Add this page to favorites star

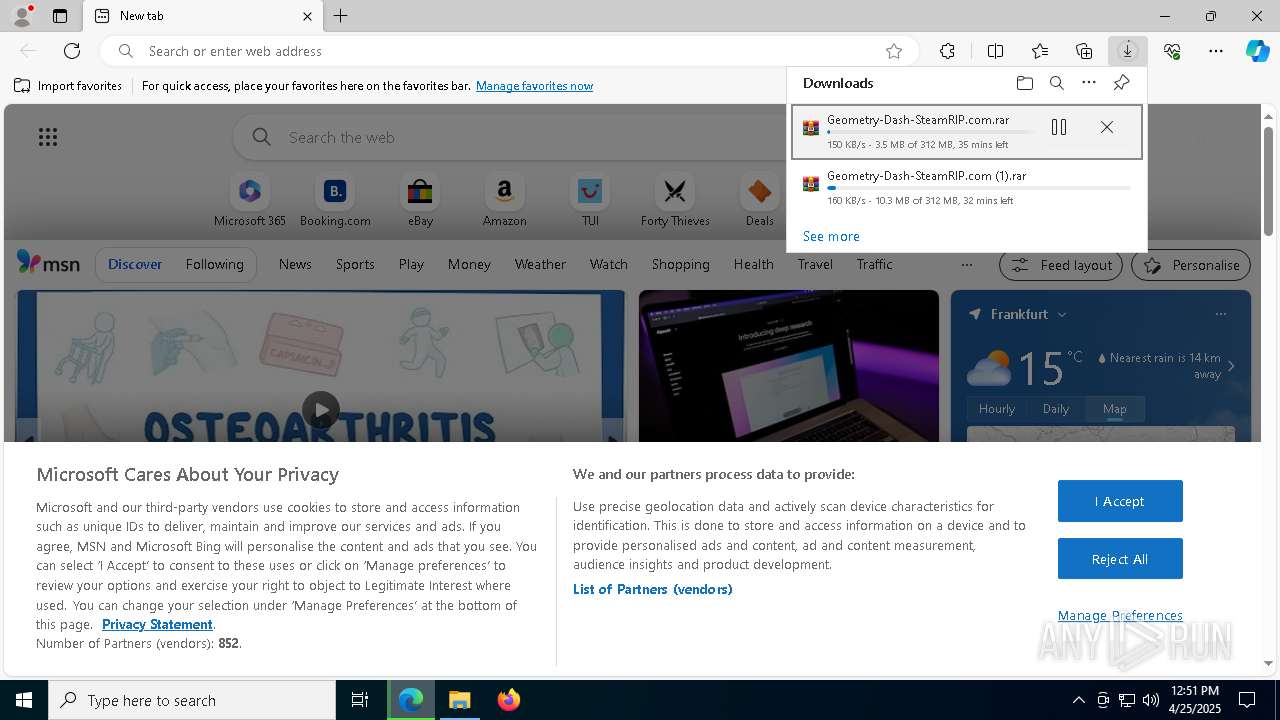coord(894,51)
